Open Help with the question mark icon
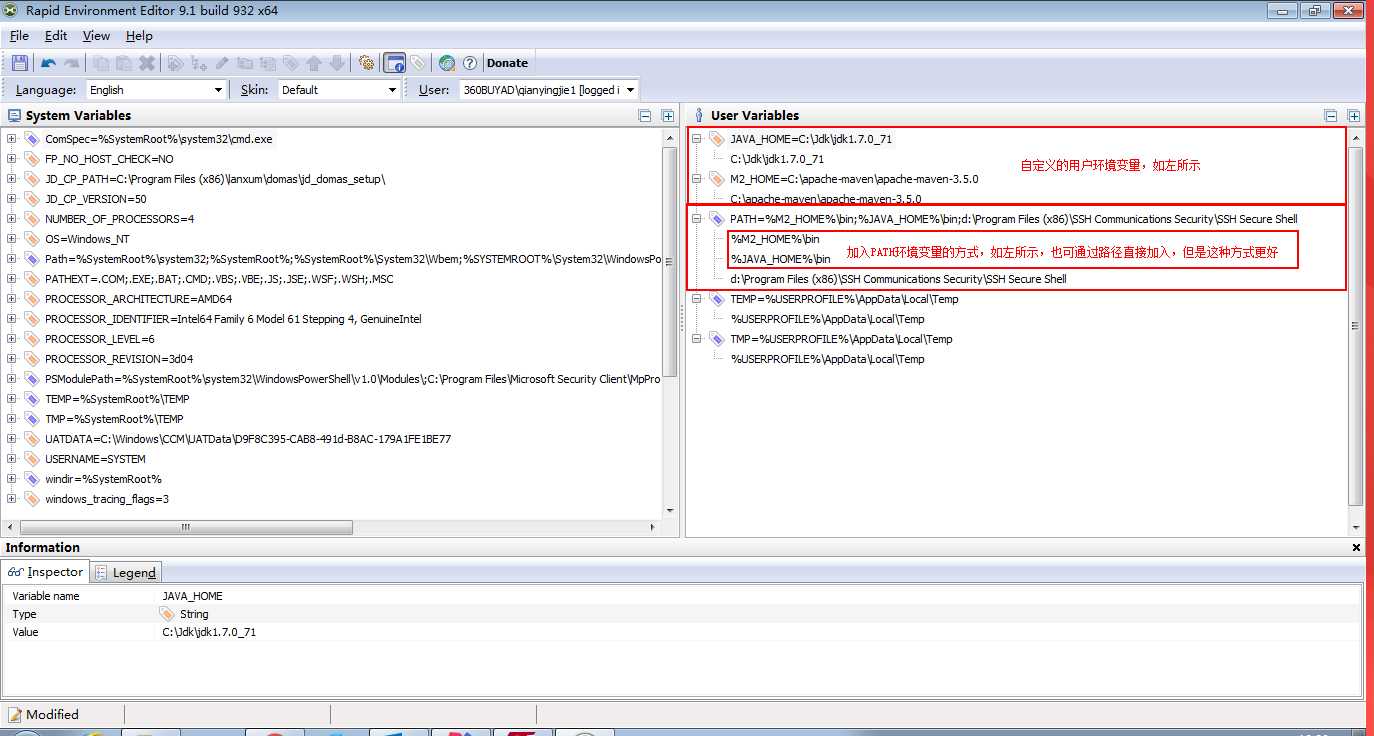 pyautogui.click(x=470, y=63)
